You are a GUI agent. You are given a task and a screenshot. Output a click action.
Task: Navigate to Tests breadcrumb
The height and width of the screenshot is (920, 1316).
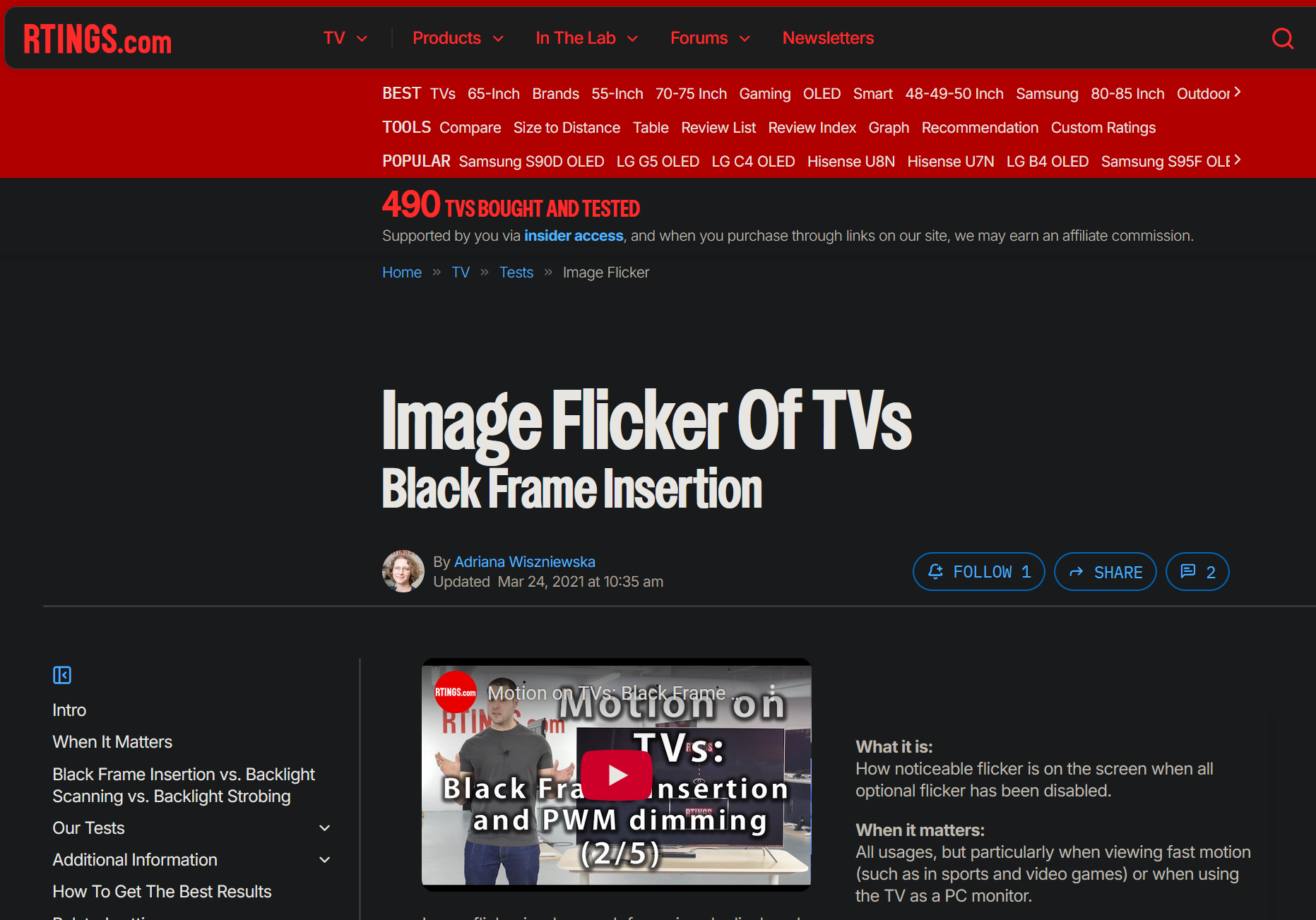coord(516,272)
